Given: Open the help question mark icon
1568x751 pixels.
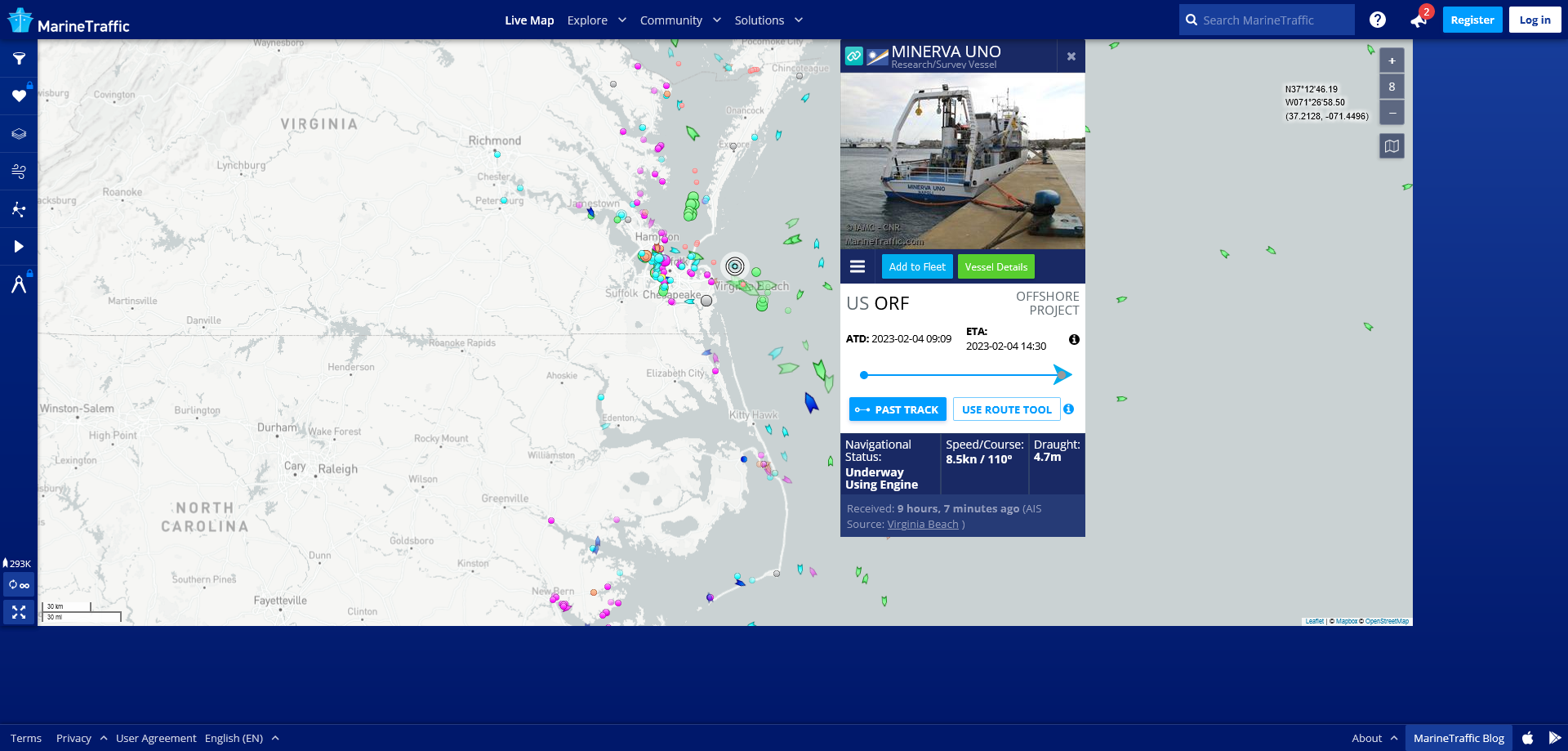Looking at the screenshot, I should pyautogui.click(x=1378, y=20).
